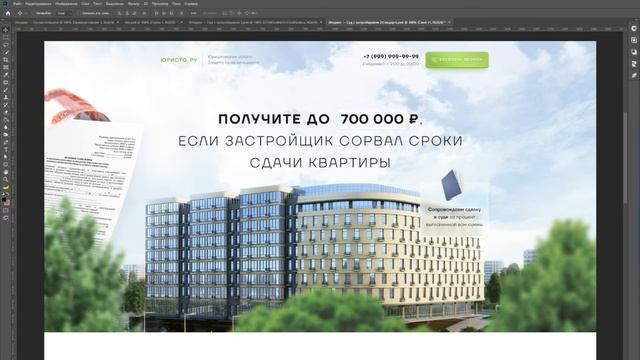Open the Окно menu

(x=176, y=3)
